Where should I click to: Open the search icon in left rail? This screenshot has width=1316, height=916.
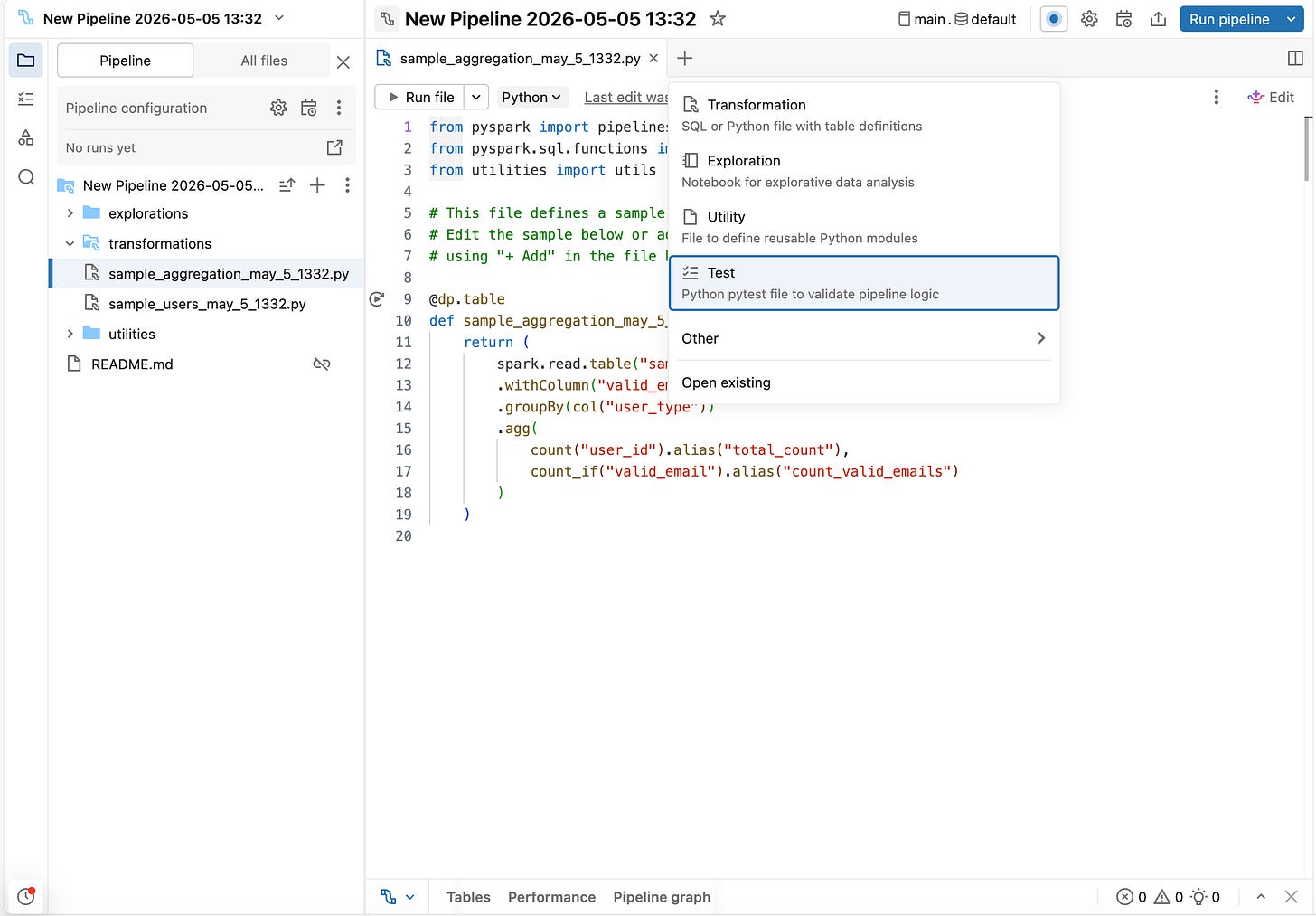(x=25, y=177)
